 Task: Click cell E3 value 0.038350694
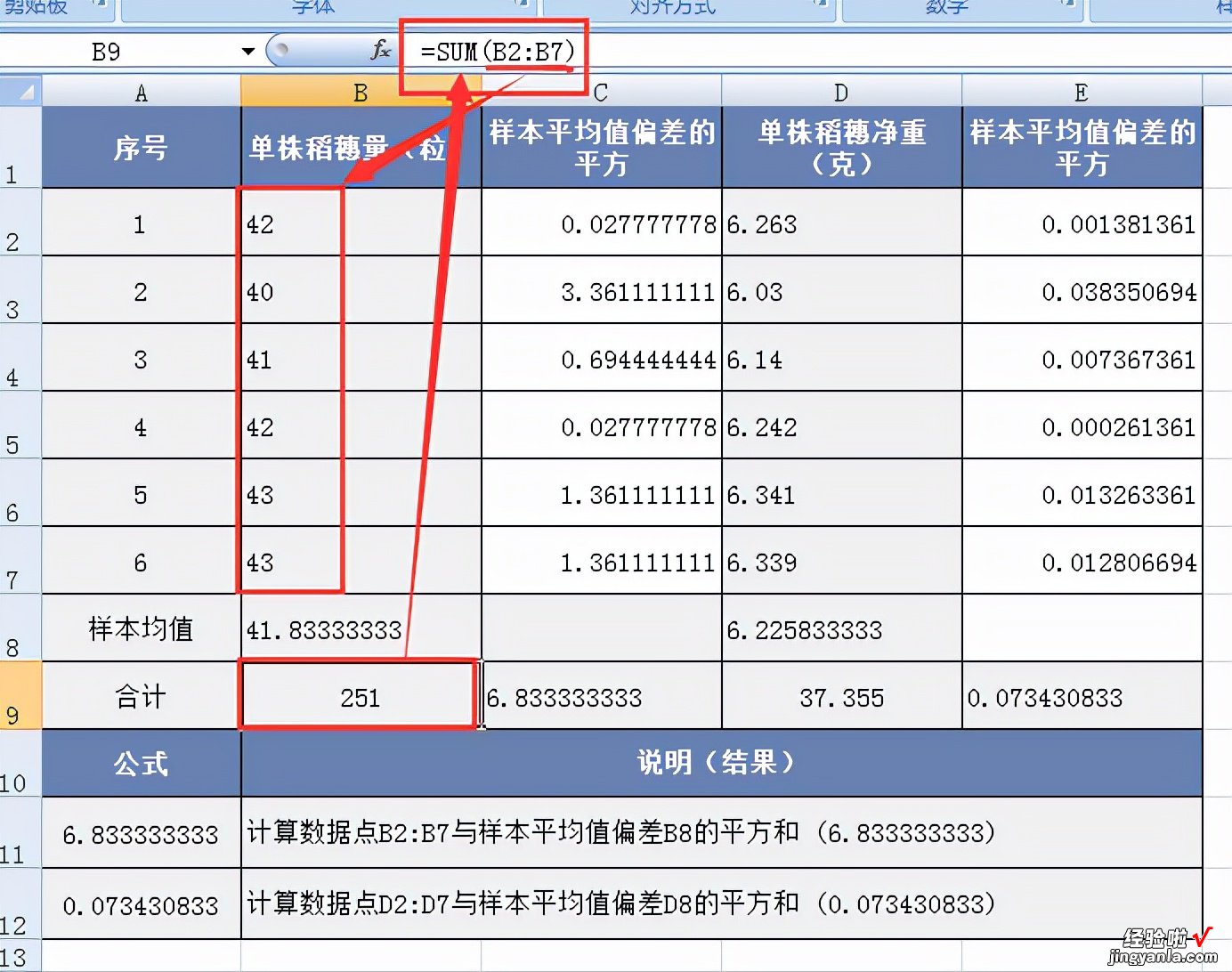click(1082, 290)
